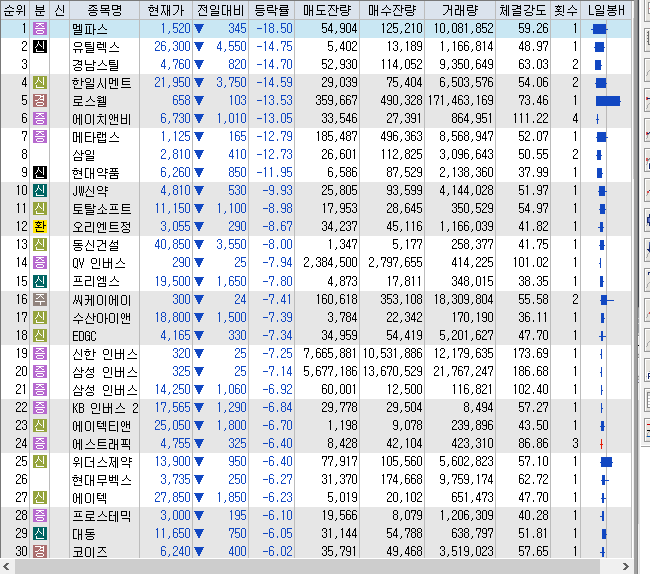The width and height of the screenshot is (650, 574).
Task: Click 유틸렉스 current price 26,300
Action: pos(172,46)
